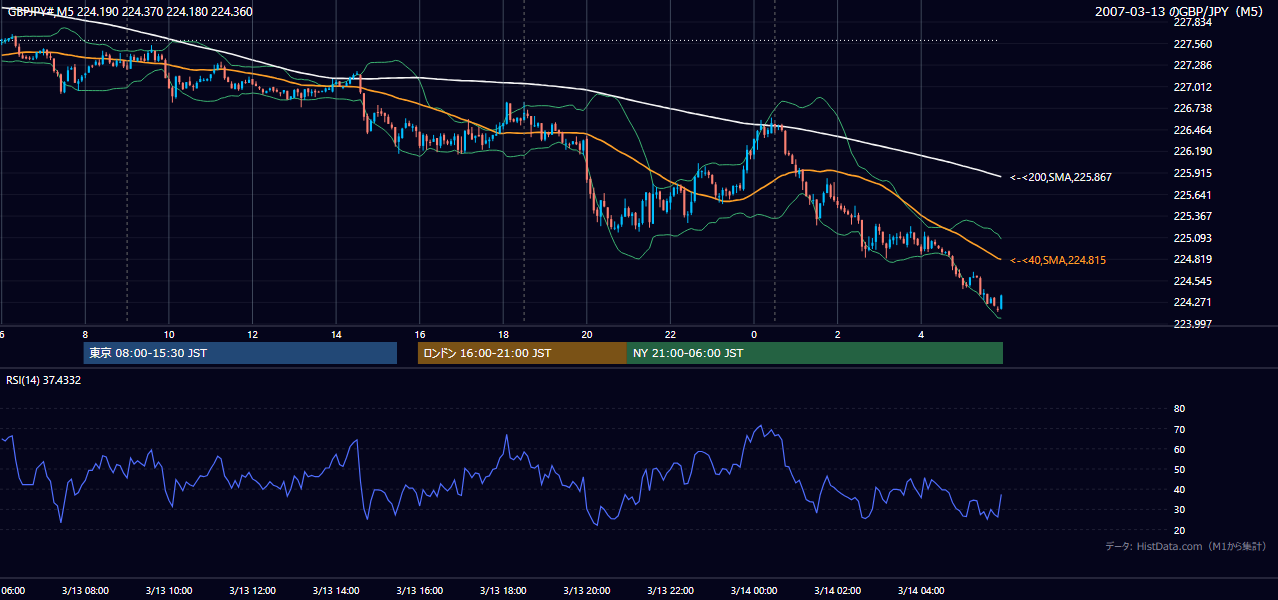This screenshot has width=1278, height=600.
Task: Click the RSI(14) 37.4332 indicator label
Action: (44, 380)
